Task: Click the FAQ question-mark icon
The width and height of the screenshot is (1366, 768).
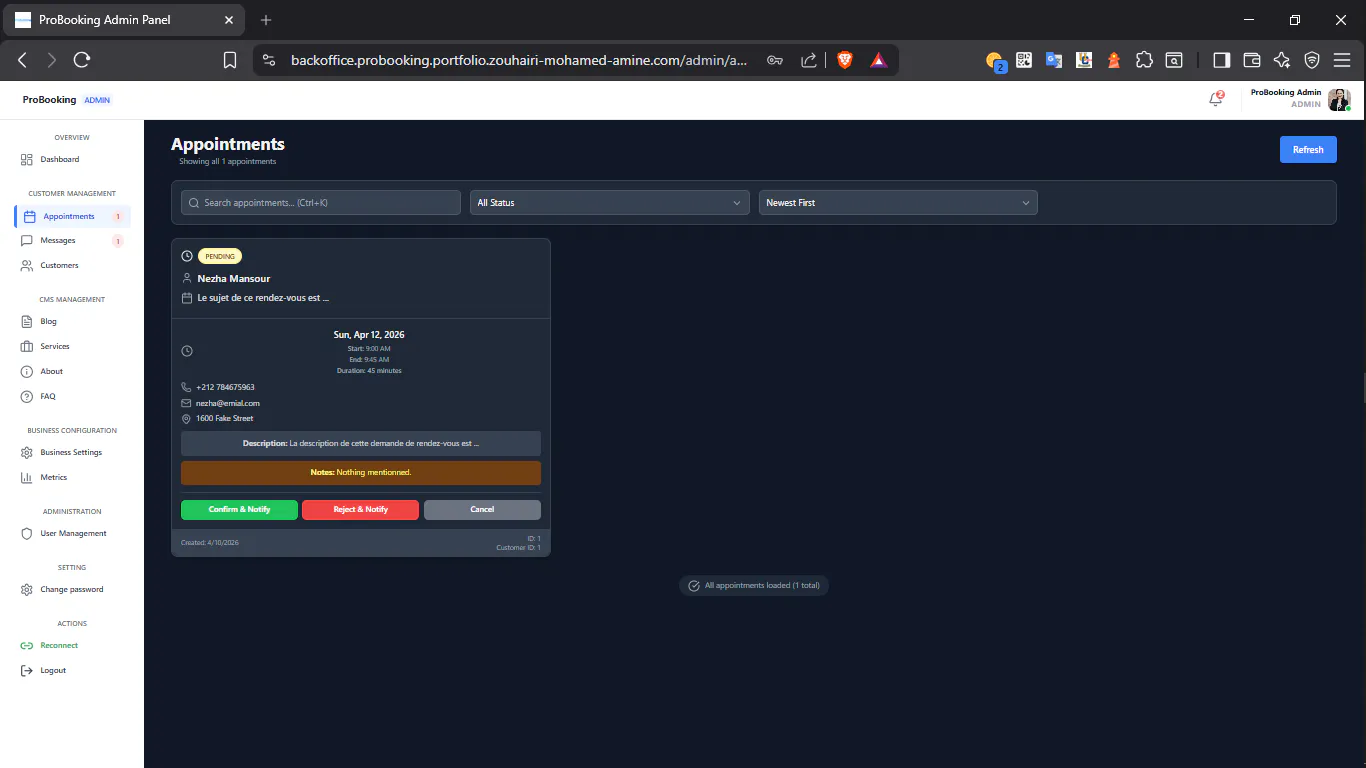Action: click(27, 396)
